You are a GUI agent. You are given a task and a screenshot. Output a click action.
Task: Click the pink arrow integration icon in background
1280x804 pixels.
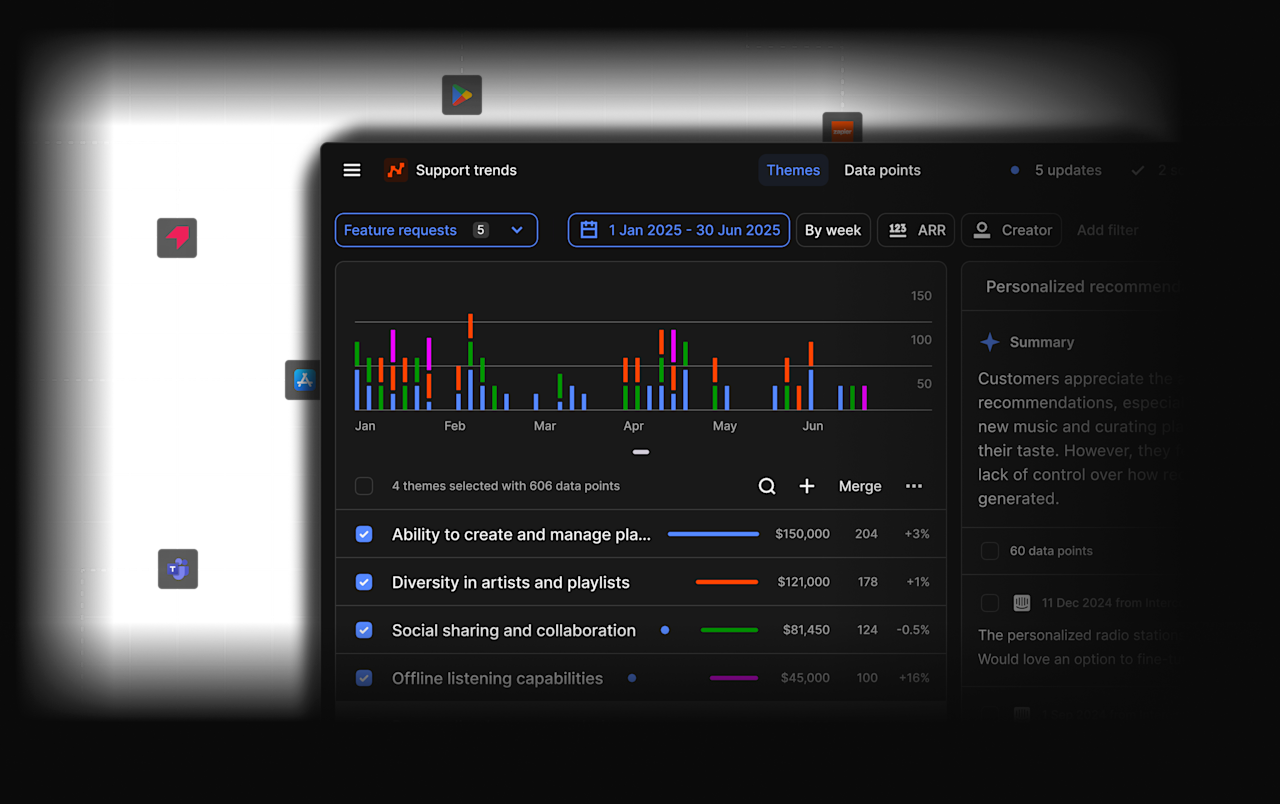pyautogui.click(x=177, y=238)
